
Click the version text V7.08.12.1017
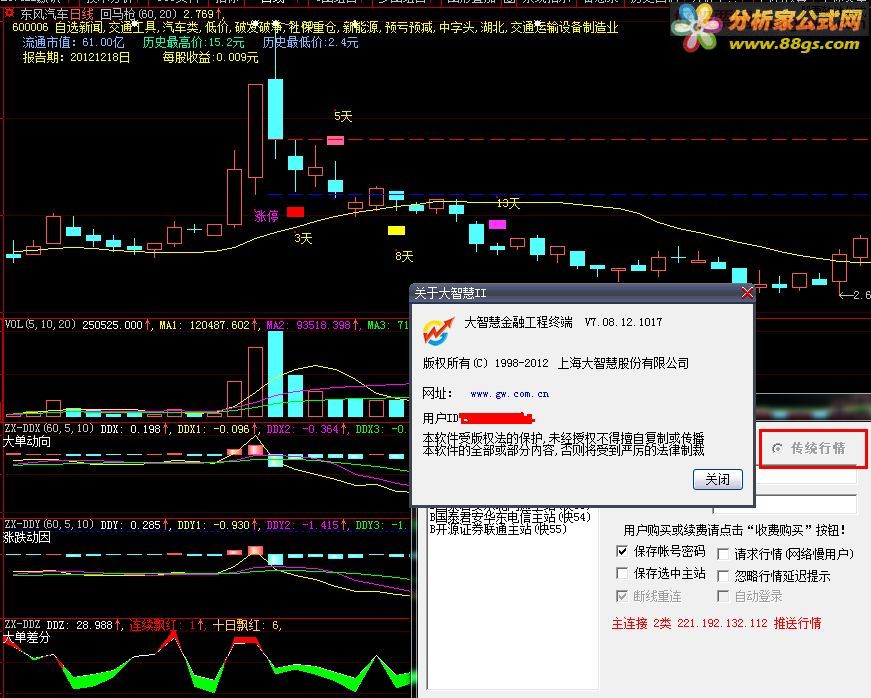[623, 322]
